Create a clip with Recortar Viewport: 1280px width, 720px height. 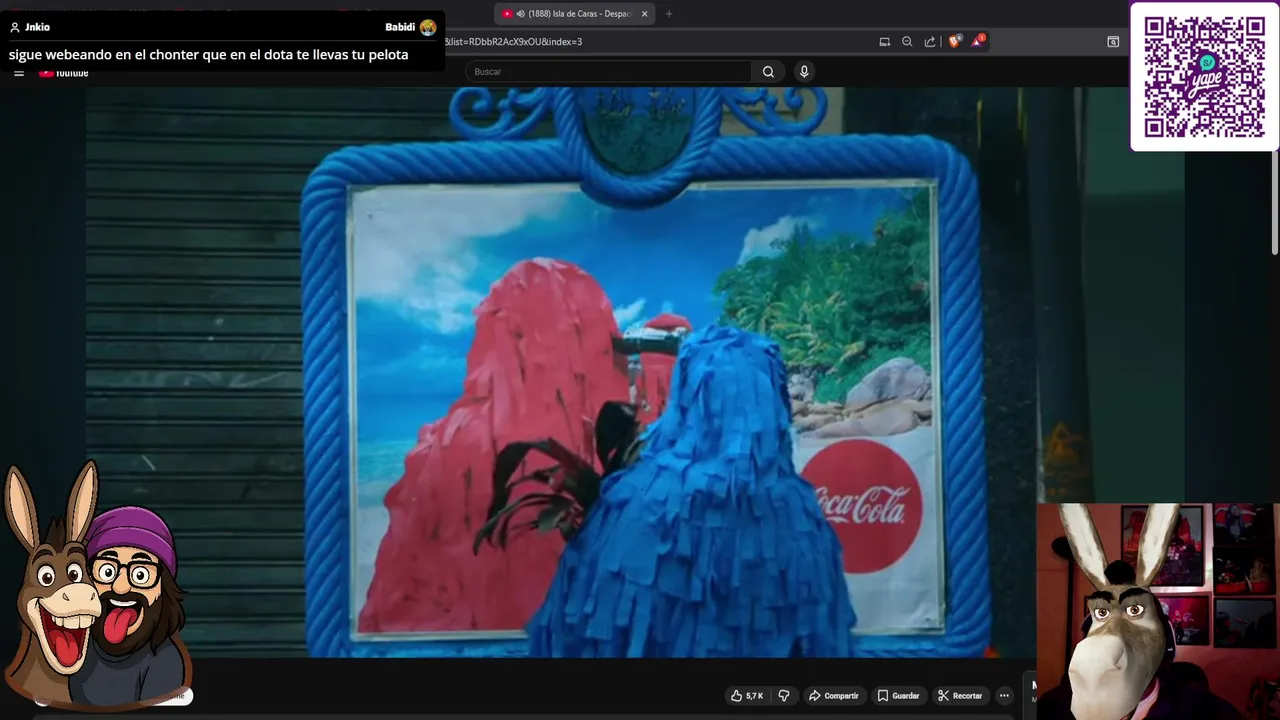[960, 696]
